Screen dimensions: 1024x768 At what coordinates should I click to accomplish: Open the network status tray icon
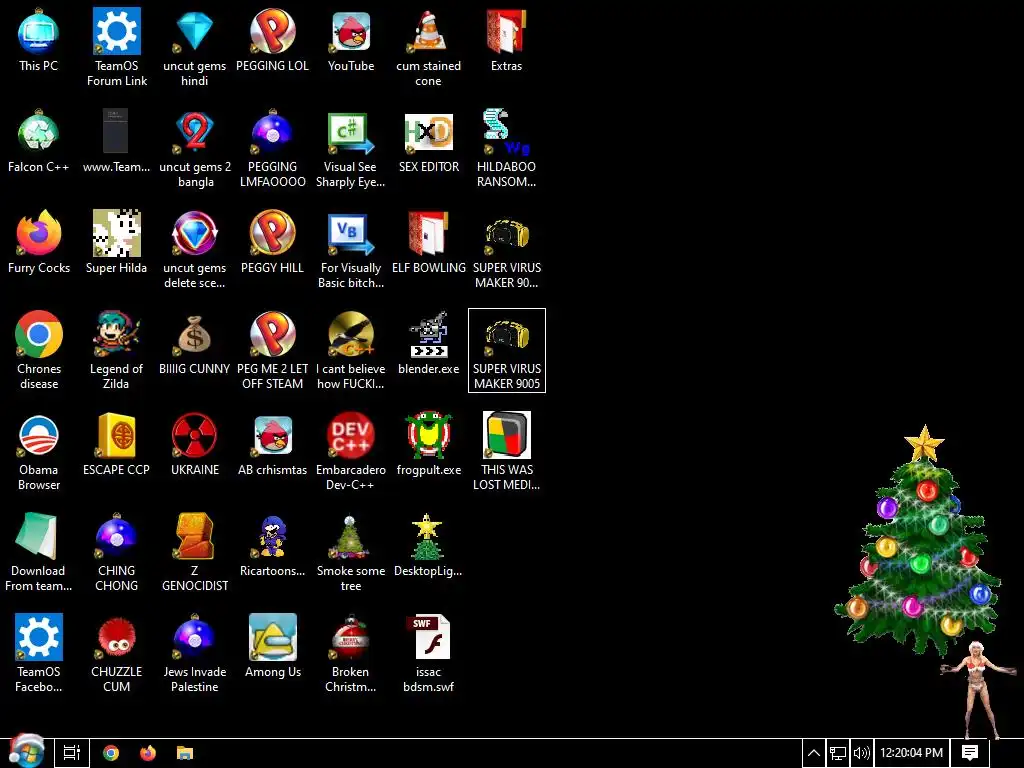838,753
